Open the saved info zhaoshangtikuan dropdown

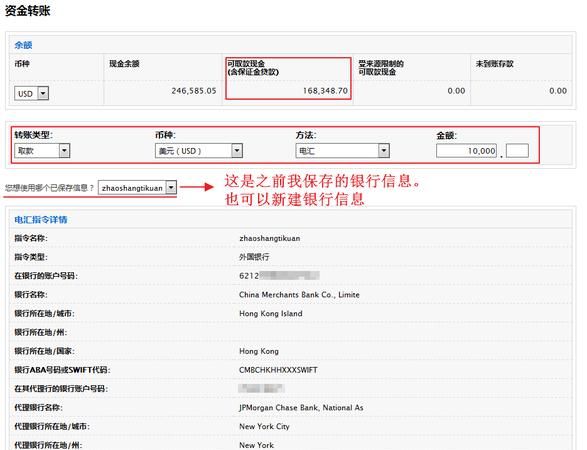tap(137, 188)
